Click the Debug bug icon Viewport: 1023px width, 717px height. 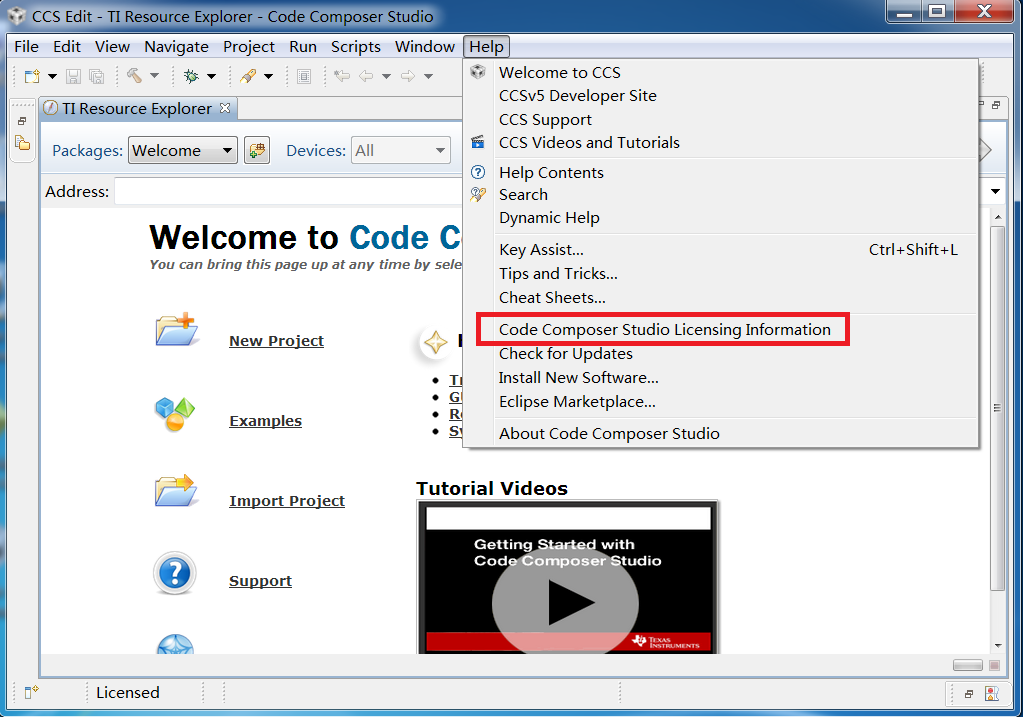click(x=191, y=76)
